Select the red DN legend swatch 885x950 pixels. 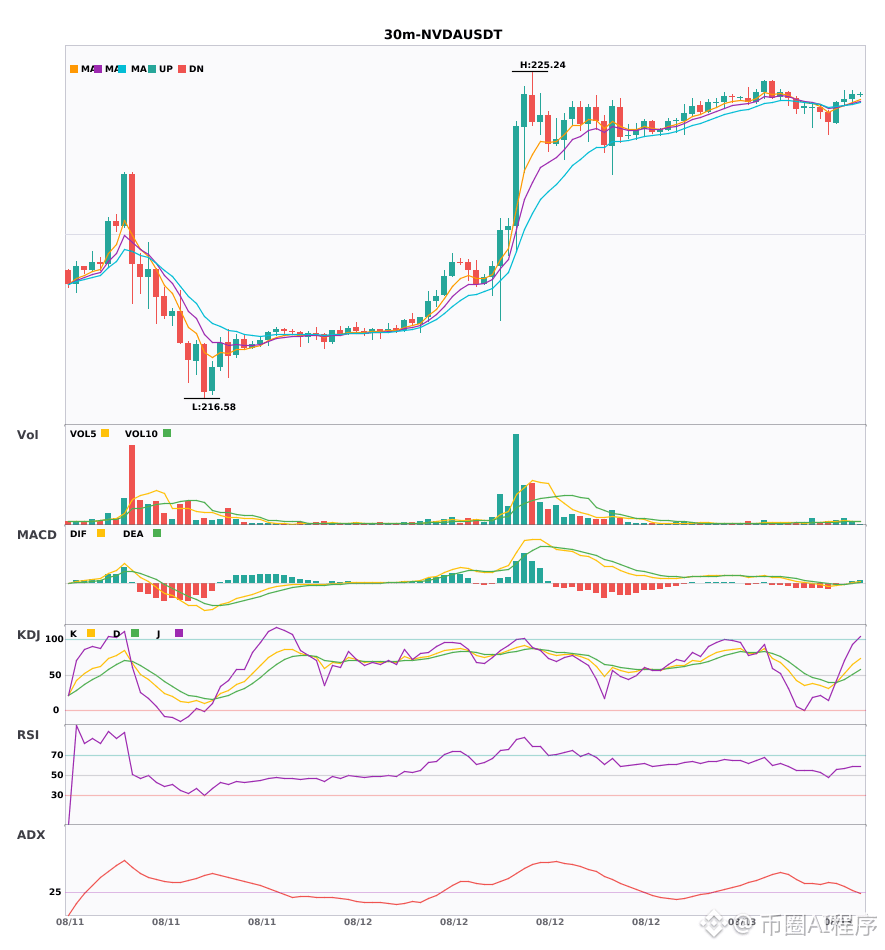coord(182,69)
